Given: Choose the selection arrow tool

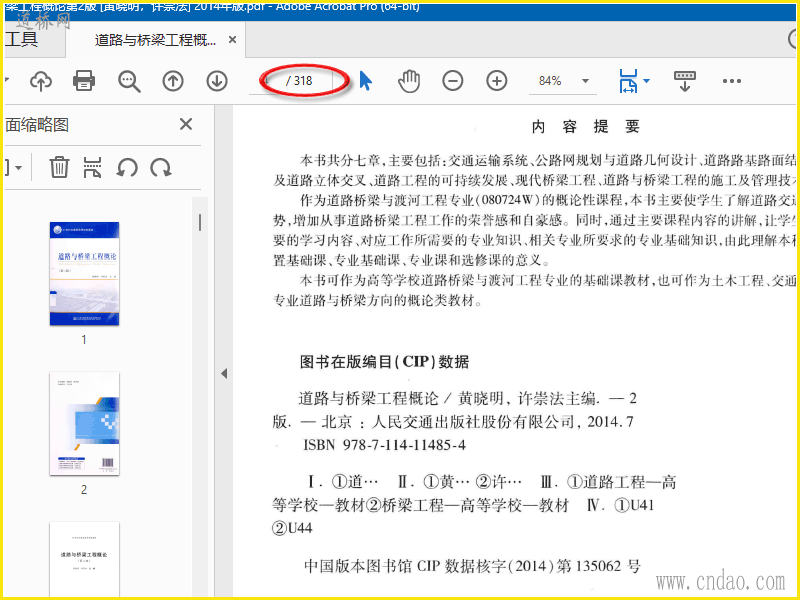Looking at the screenshot, I should 365,81.
